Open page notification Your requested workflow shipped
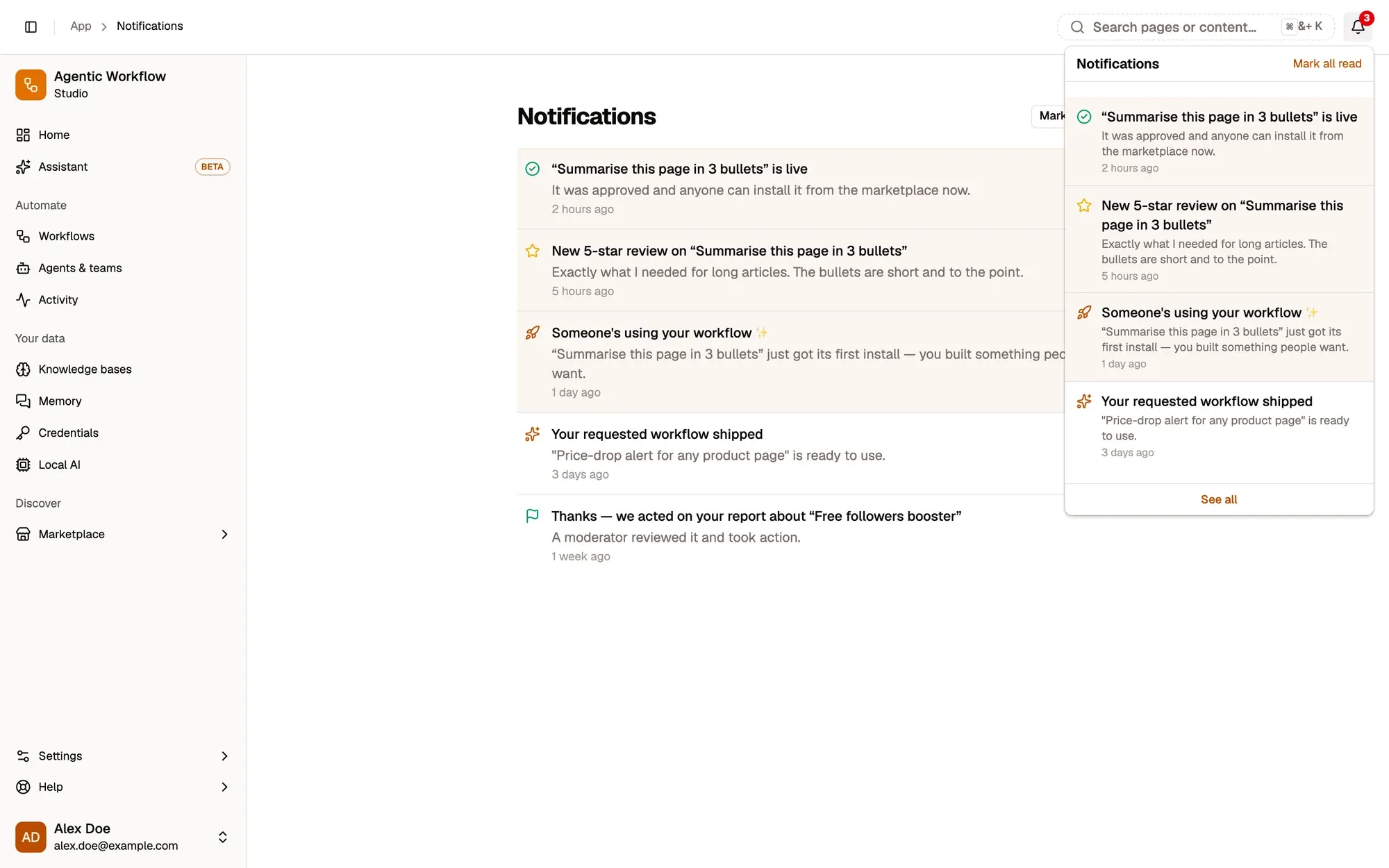This screenshot has height=868, width=1389. [x=790, y=453]
